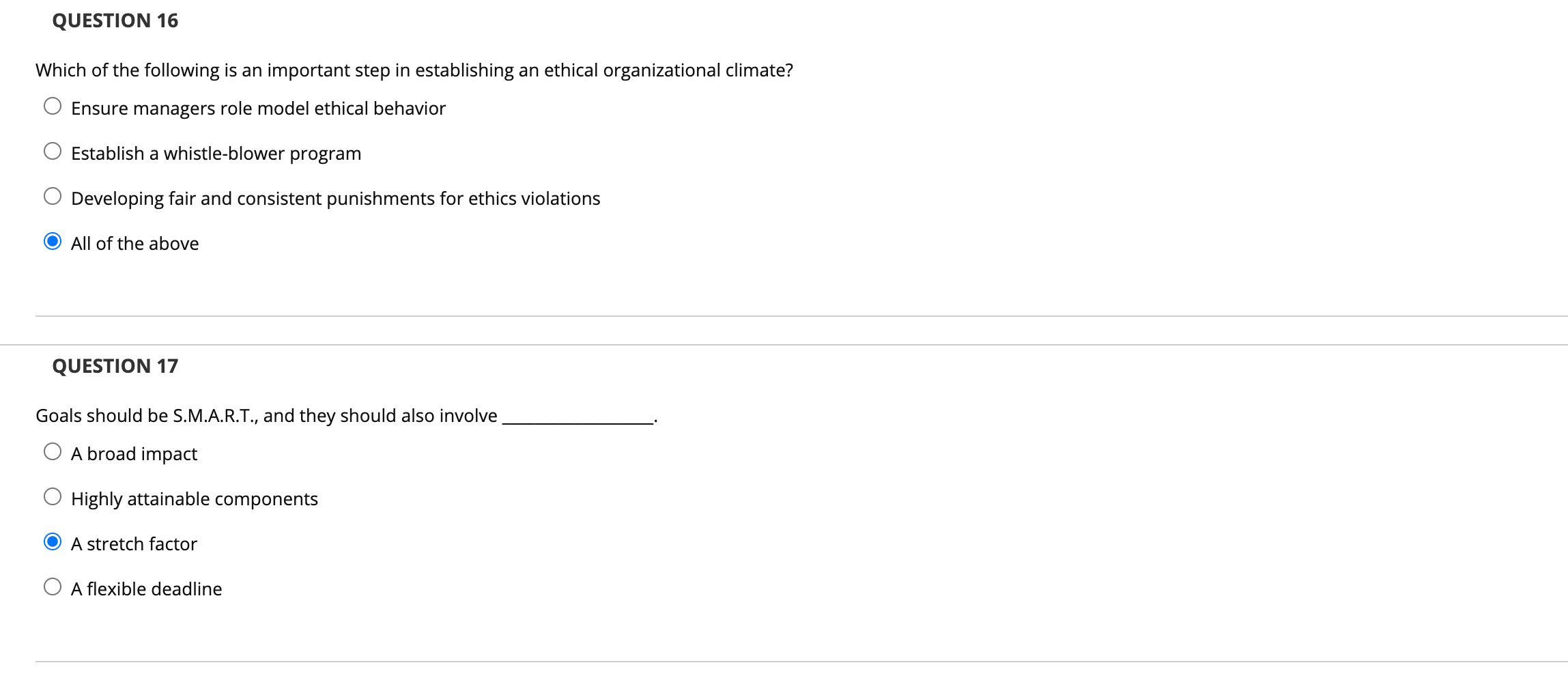Select the "A stretch factor" radio button
1568x678 pixels.
coord(52,541)
